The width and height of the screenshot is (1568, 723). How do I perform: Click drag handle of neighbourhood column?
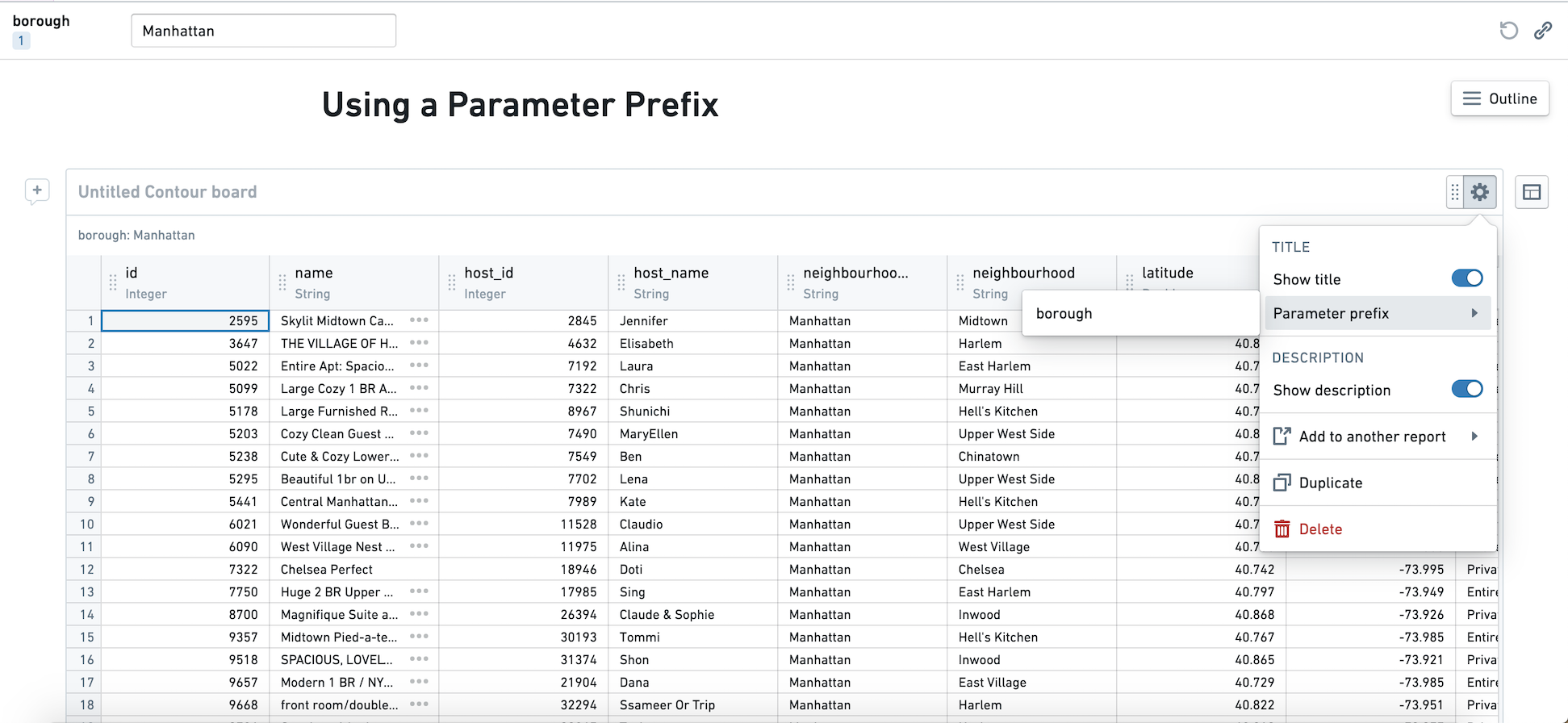point(960,282)
